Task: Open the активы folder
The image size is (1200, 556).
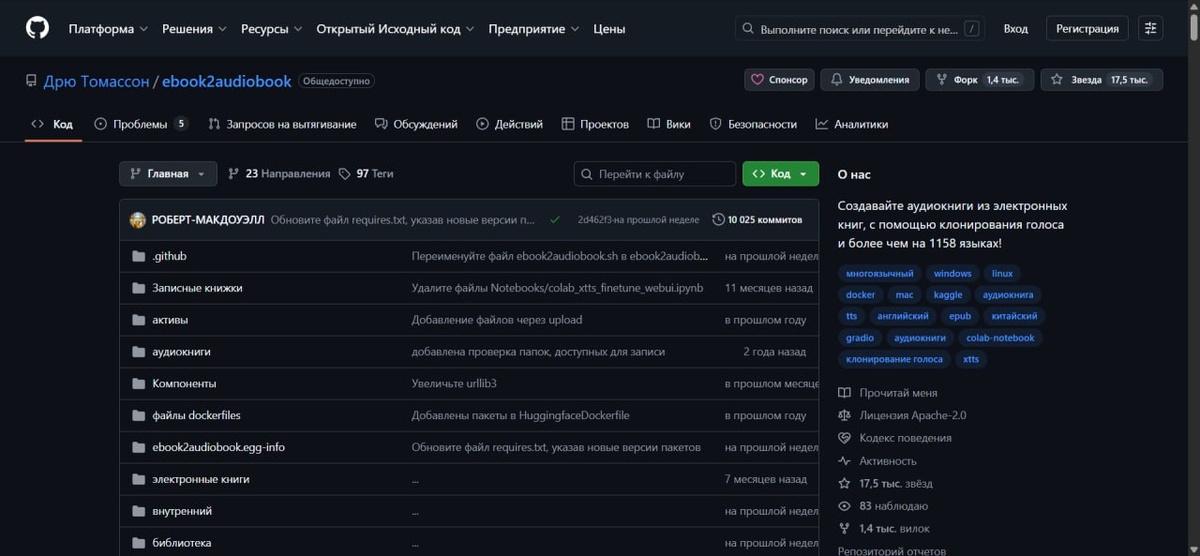Action: [x=170, y=320]
